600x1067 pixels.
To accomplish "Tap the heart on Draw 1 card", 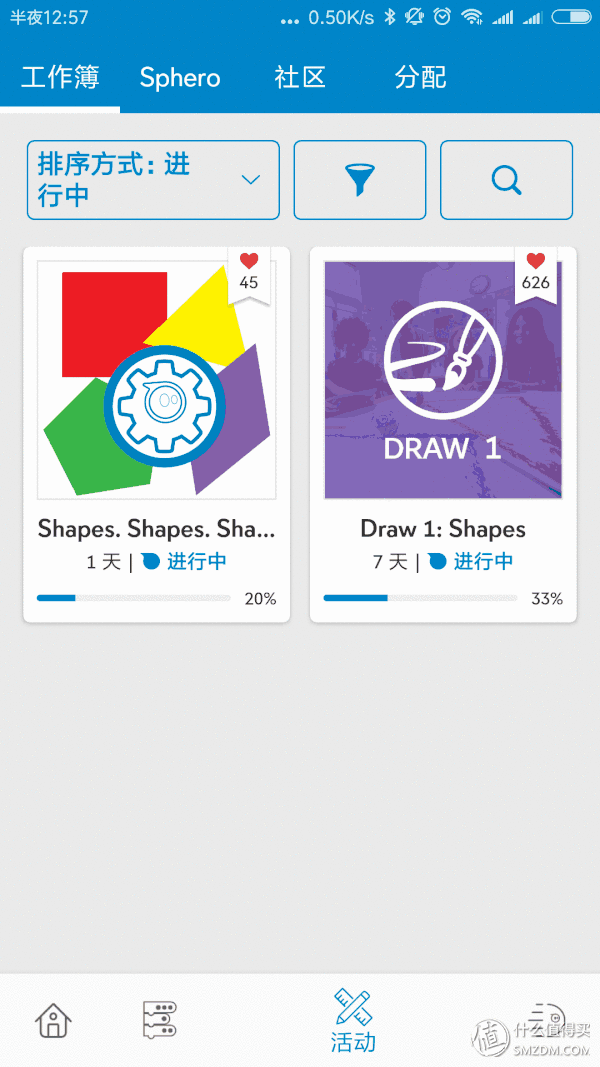I will [x=536, y=262].
